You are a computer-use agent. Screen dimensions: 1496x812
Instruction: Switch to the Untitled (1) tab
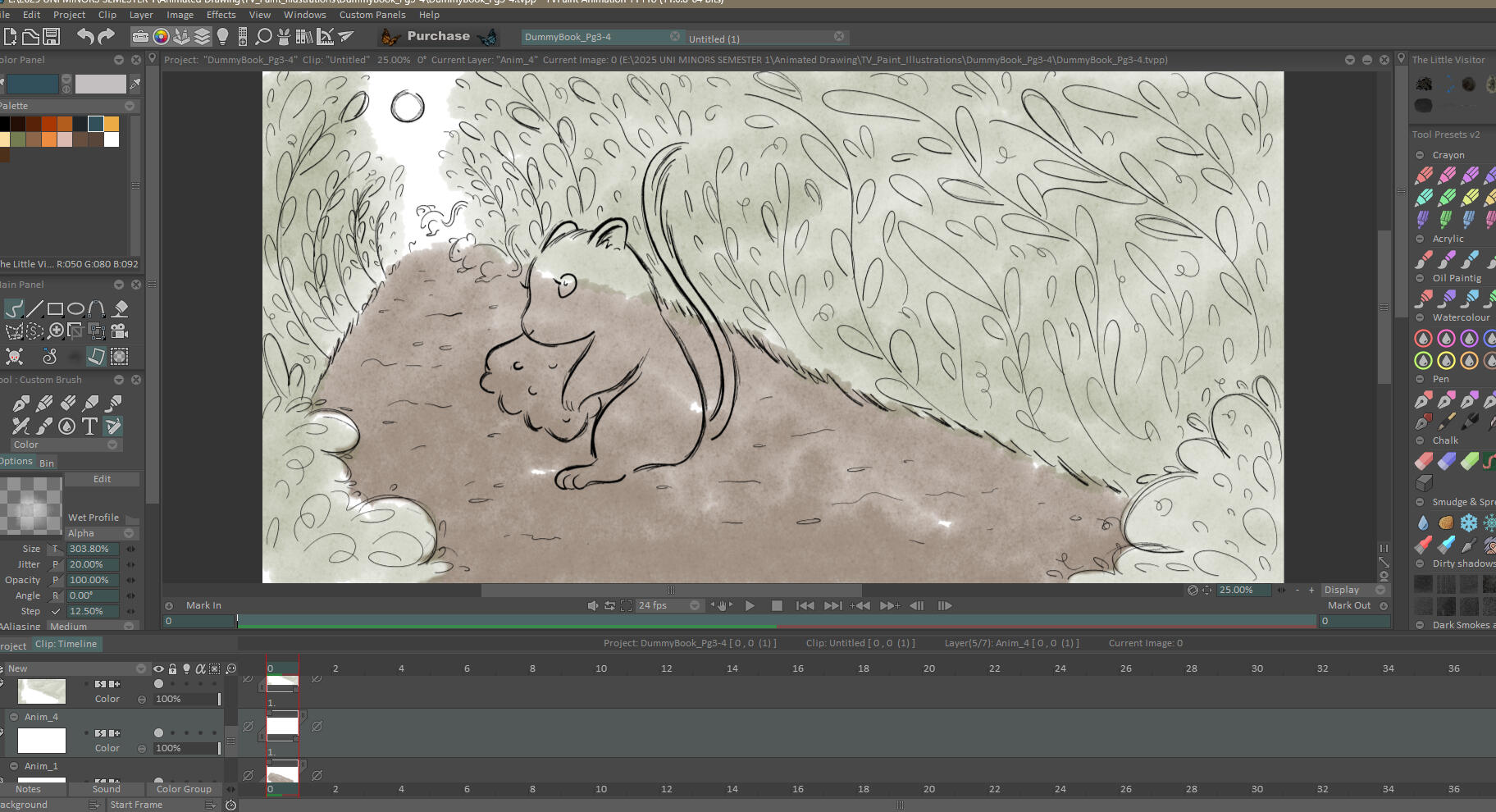pyautogui.click(x=714, y=39)
